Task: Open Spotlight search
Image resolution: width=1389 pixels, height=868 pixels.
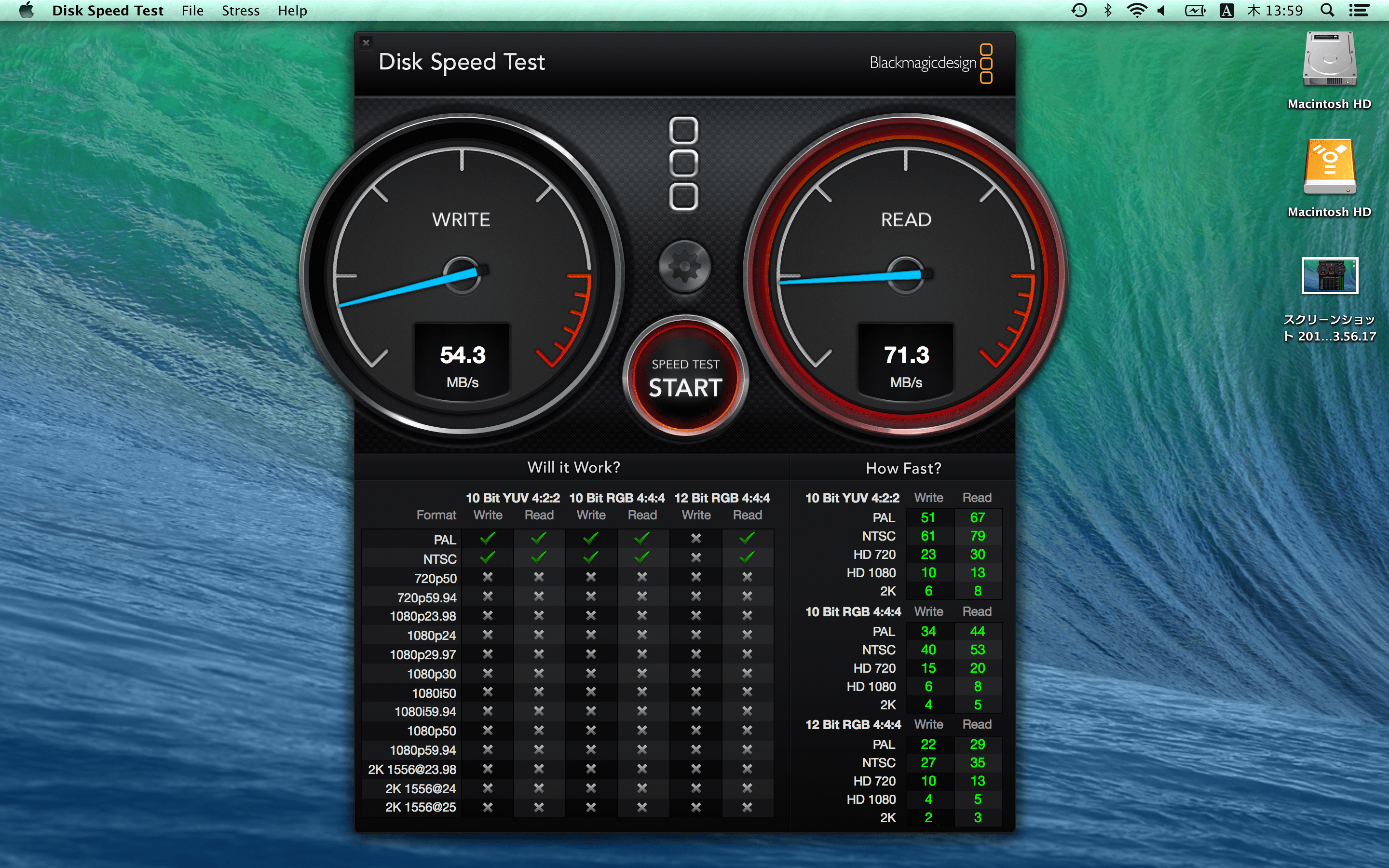Action: pyautogui.click(x=1328, y=10)
